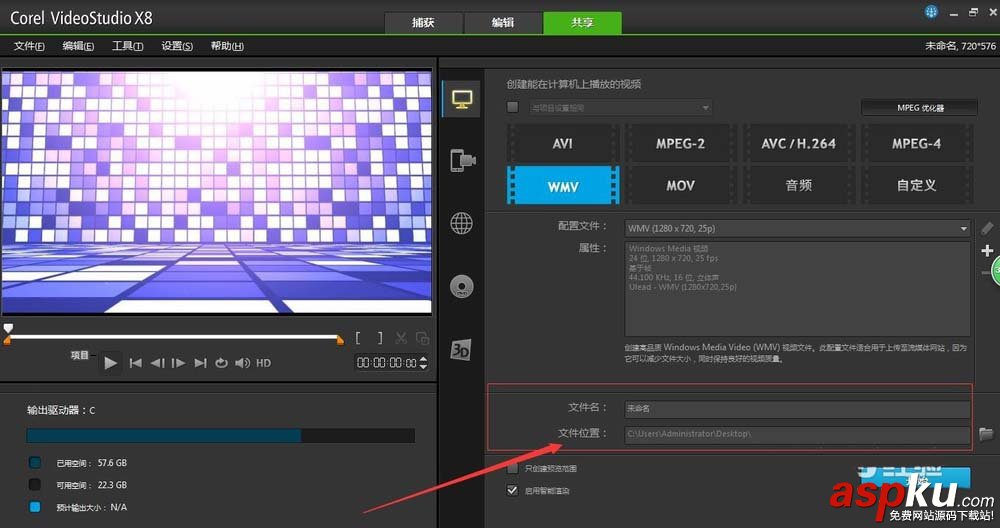Viewport: 1000px width, 528px height.
Task: Click the globe icon in title bar
Action: point(931,12)
